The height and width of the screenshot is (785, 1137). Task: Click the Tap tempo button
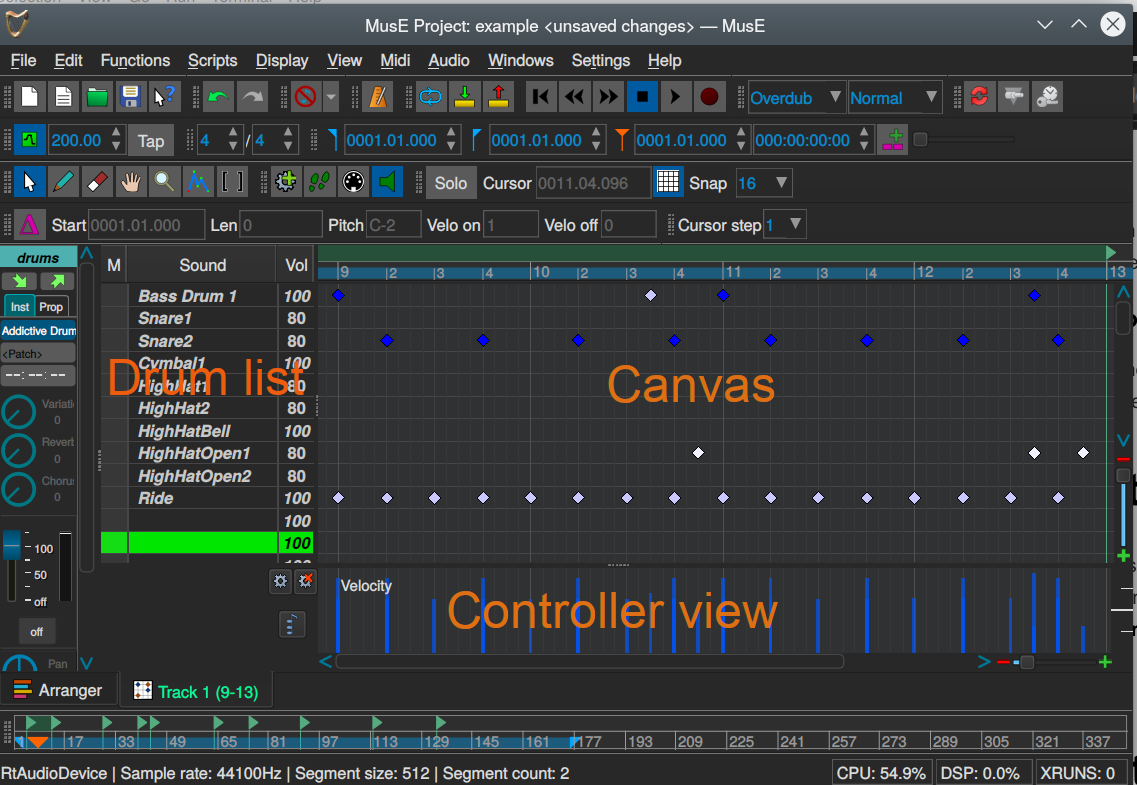[x=151, y=140]
